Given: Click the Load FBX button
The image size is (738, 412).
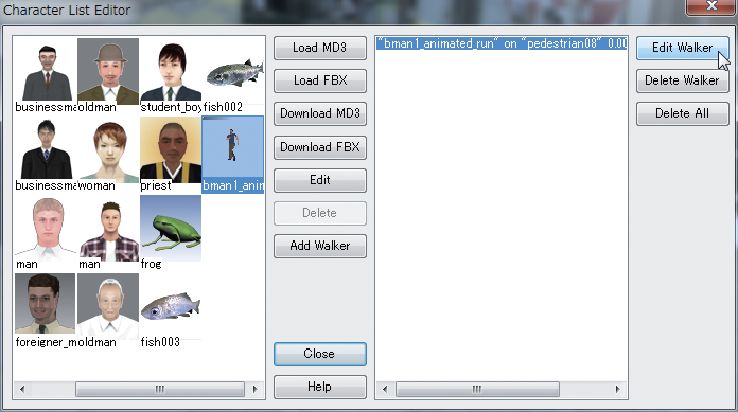Looking at the screenshot, I should tap(320, 81).
